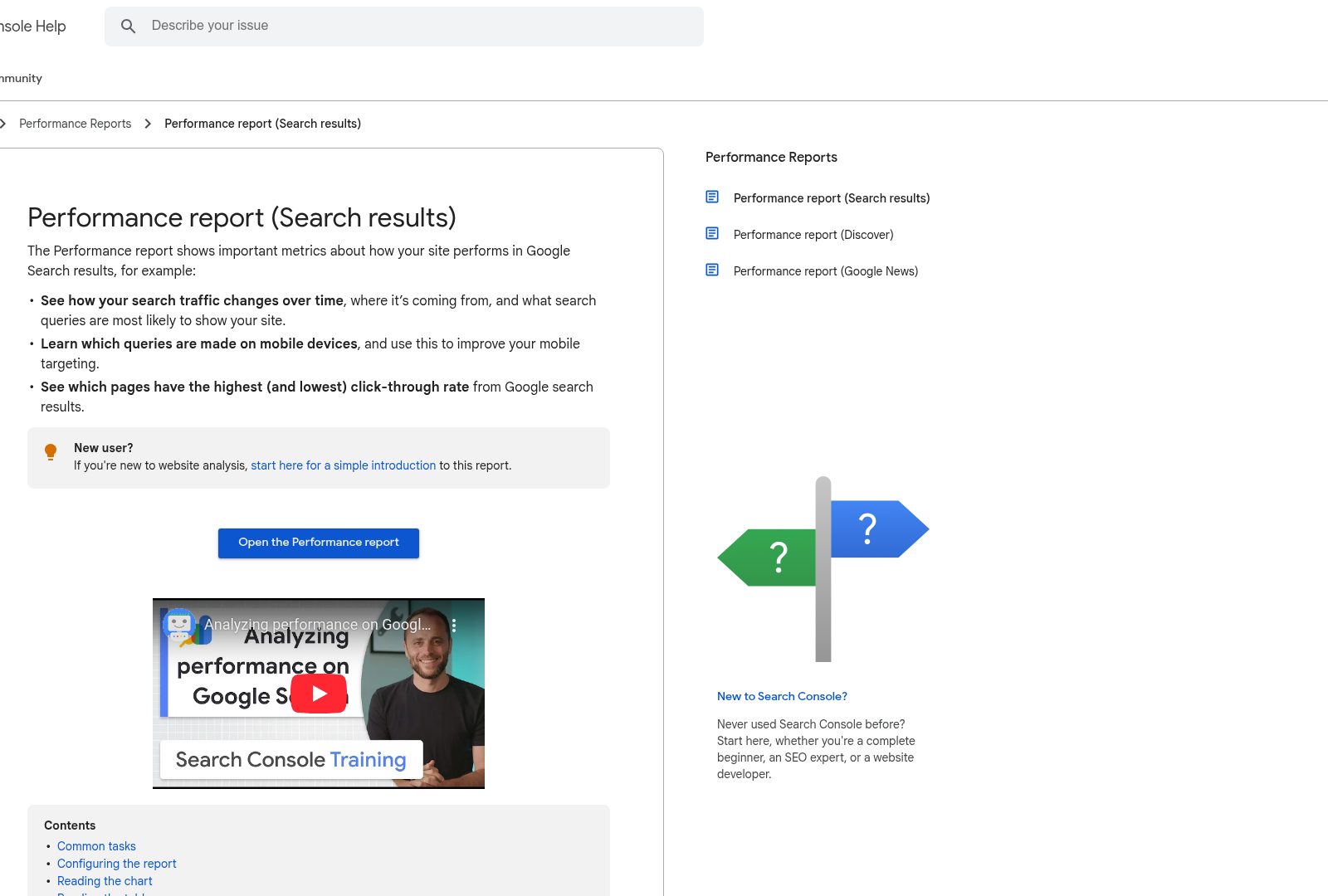Click the article icon beside 'Performance report (Google News)'

(712, 270)
